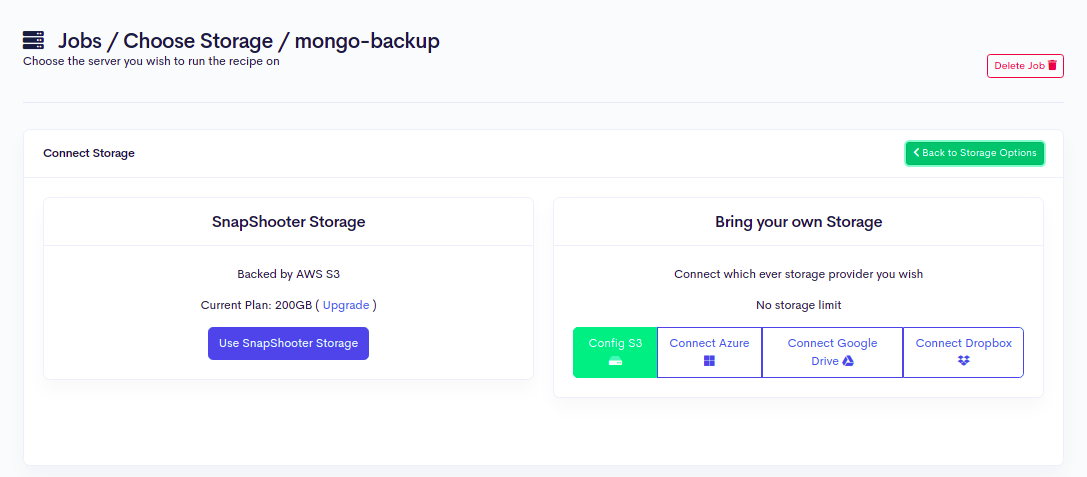Image resolution: width=1087 pixels, height=477 pixels.
Task: Click the Google Drive triangle icon
Action: point(848,361)
